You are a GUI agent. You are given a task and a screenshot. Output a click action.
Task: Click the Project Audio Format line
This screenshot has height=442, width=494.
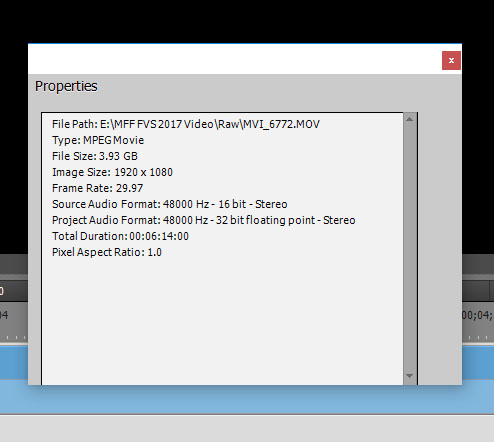click(204, 220)
